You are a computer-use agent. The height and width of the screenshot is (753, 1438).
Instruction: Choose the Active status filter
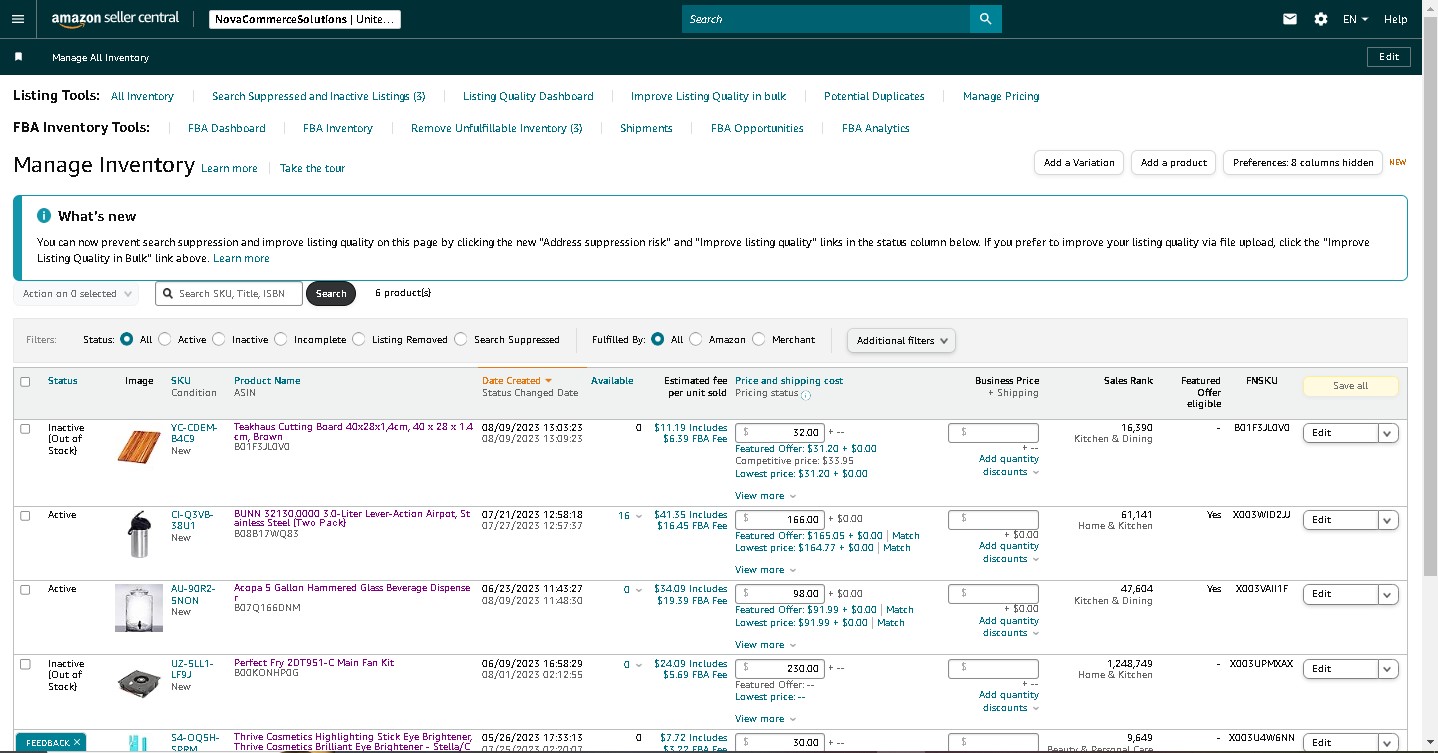click(x=165, y=340)
